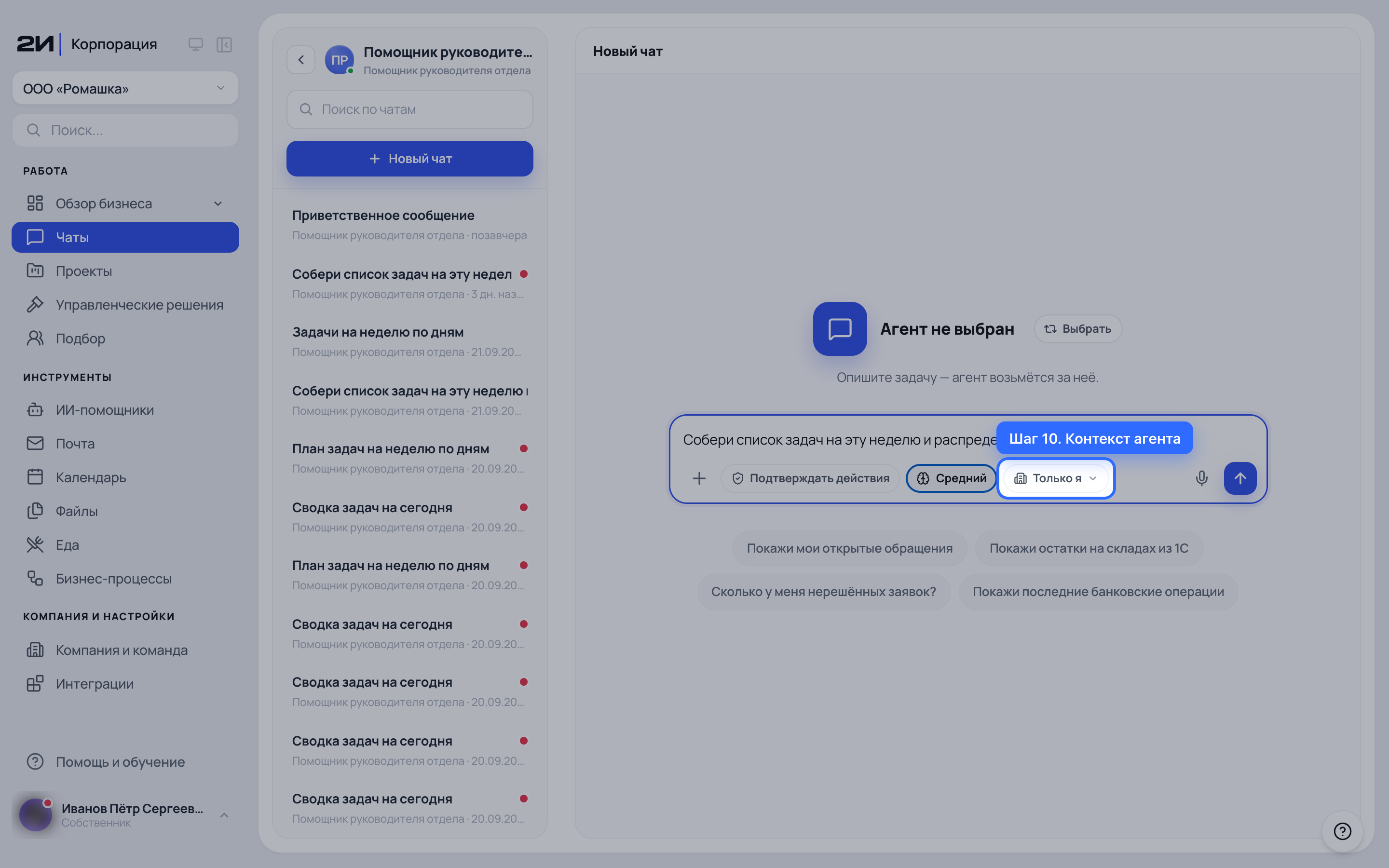Open the Только я context dropdown
The image size is (1389, 868).
1056,478
